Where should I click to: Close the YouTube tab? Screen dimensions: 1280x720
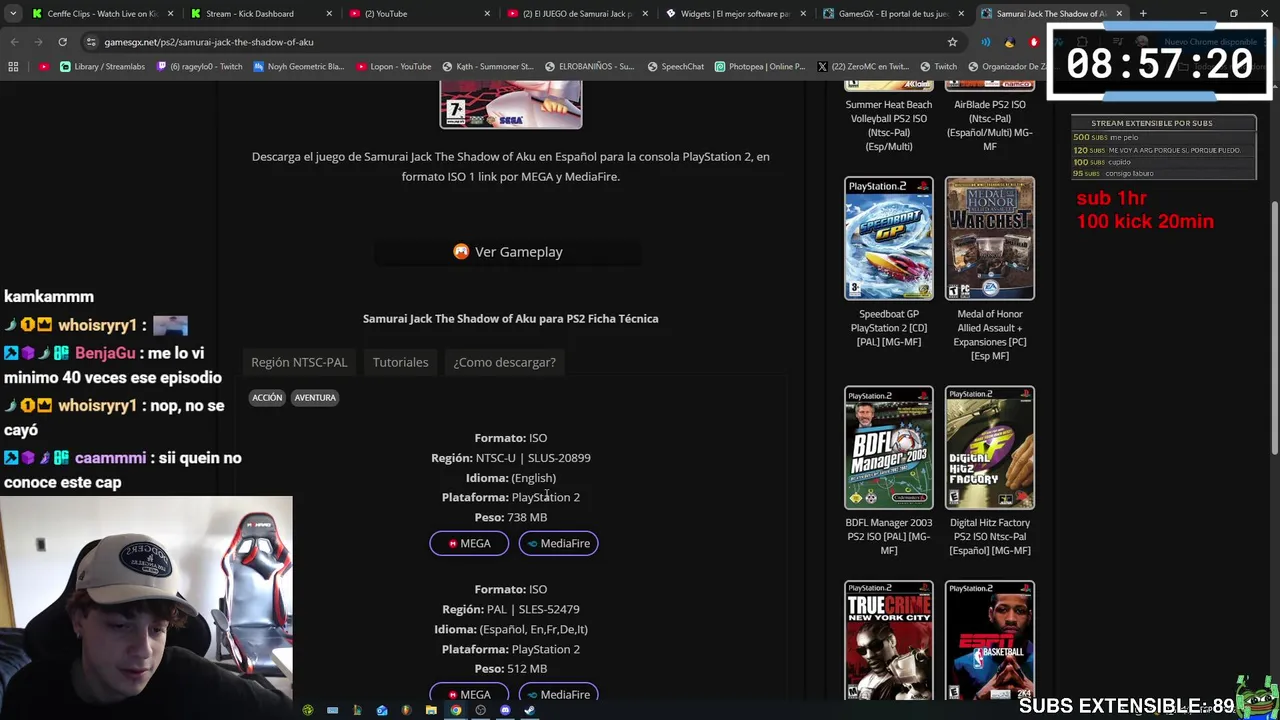[x=488, y=13]
